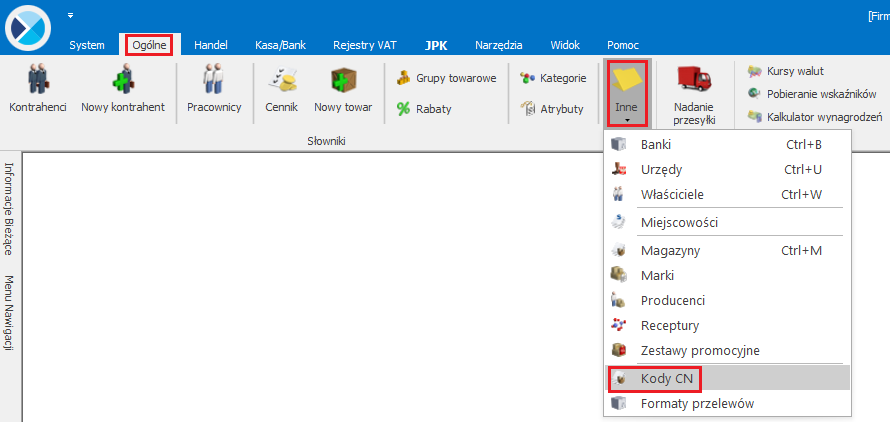
Task: Select Kody CN from the menu
Action: 728,379
